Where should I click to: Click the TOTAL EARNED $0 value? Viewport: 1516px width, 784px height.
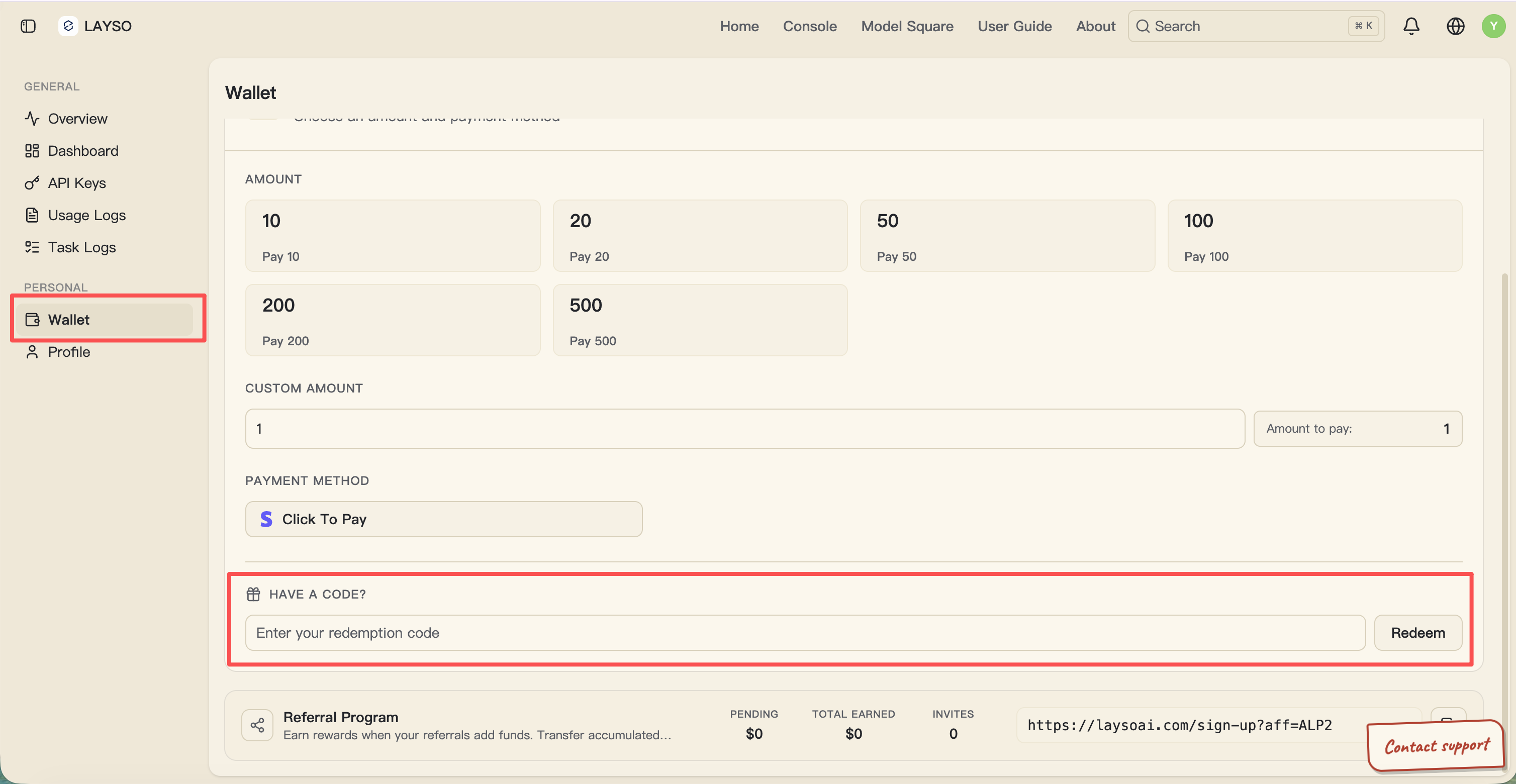tap(854, 733)
